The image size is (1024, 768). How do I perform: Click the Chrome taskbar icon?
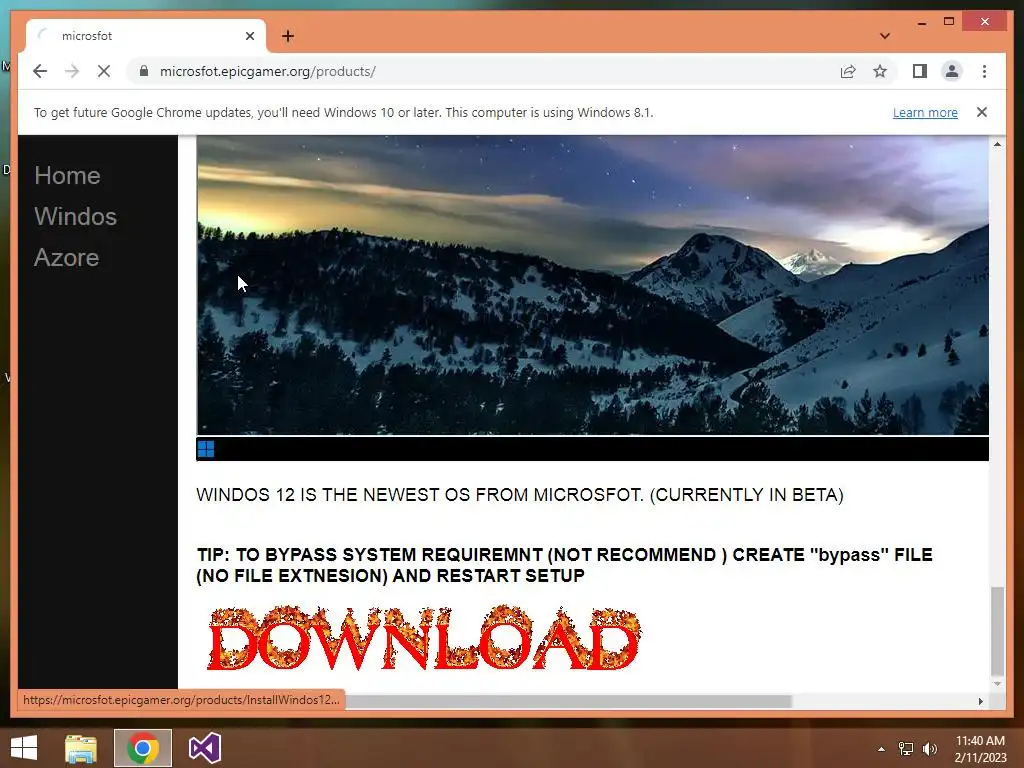click(142, 748)
